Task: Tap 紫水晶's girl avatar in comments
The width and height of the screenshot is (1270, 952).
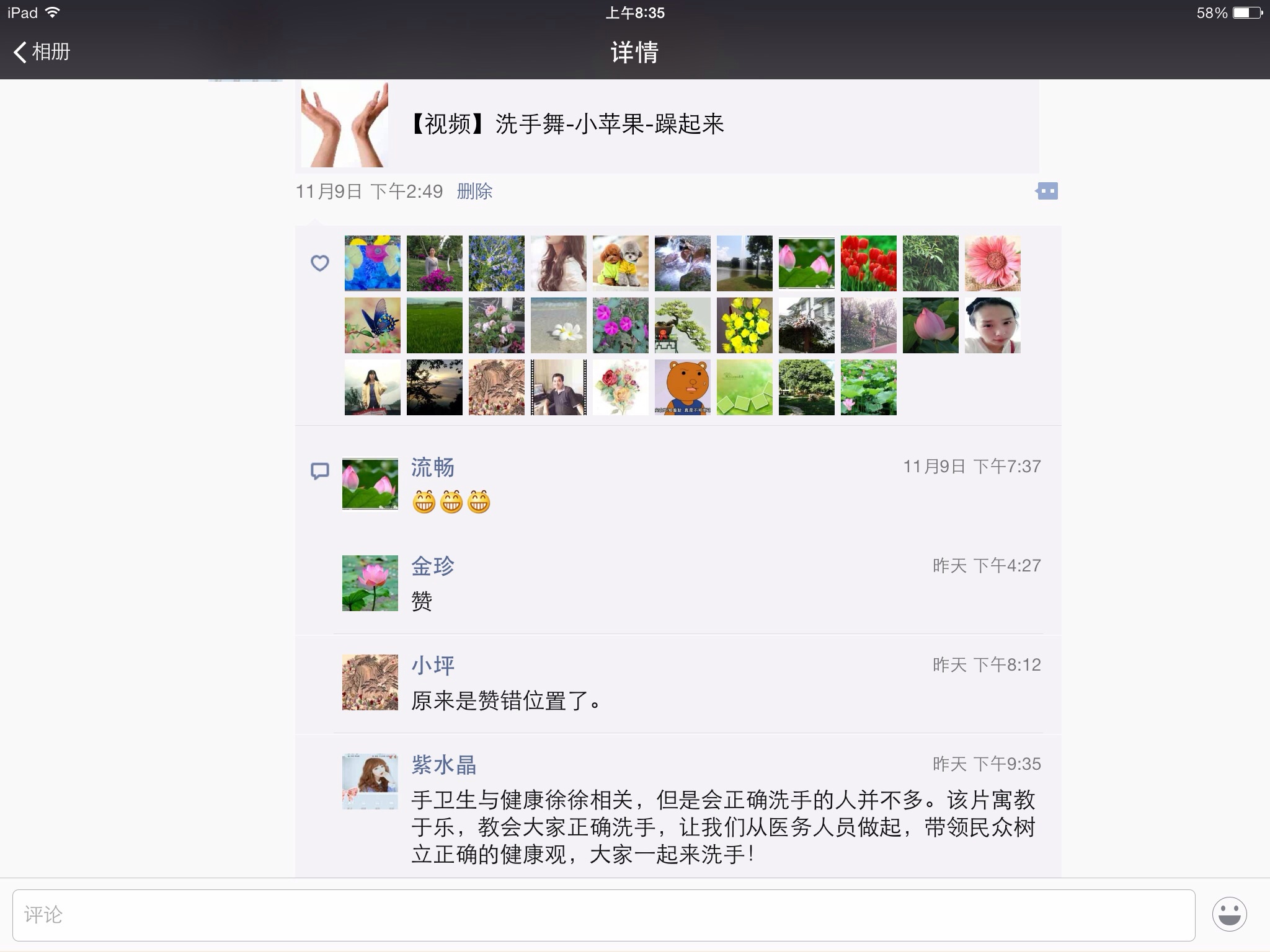Action: [x=370, y=782]
